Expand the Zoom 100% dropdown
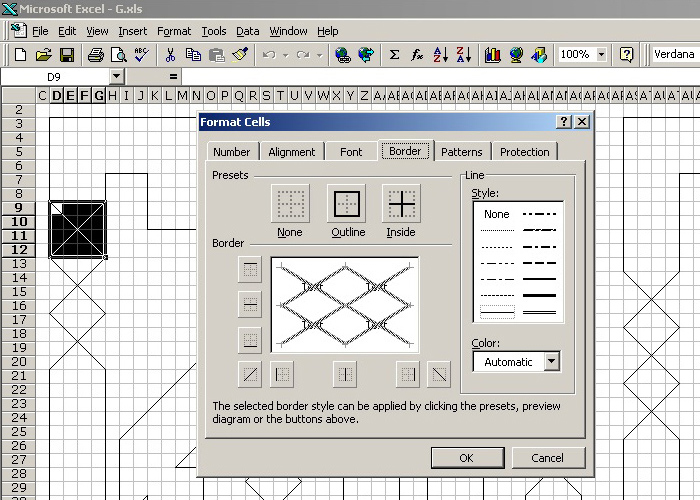 [x=601, y=55]
